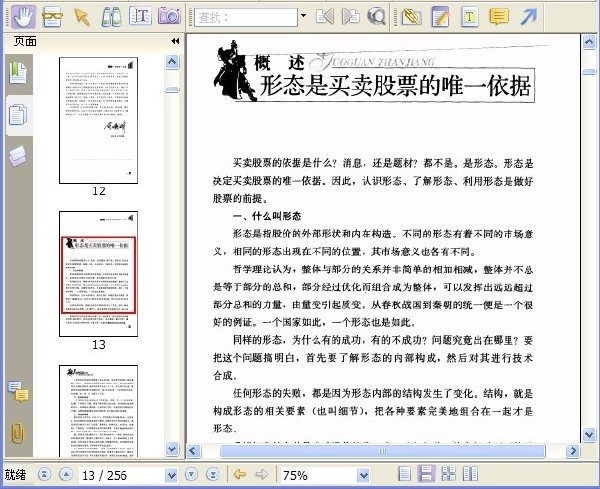The image size is (600, 489).
Task: Open the pages sidebar panel
Action: pos(18,115)
